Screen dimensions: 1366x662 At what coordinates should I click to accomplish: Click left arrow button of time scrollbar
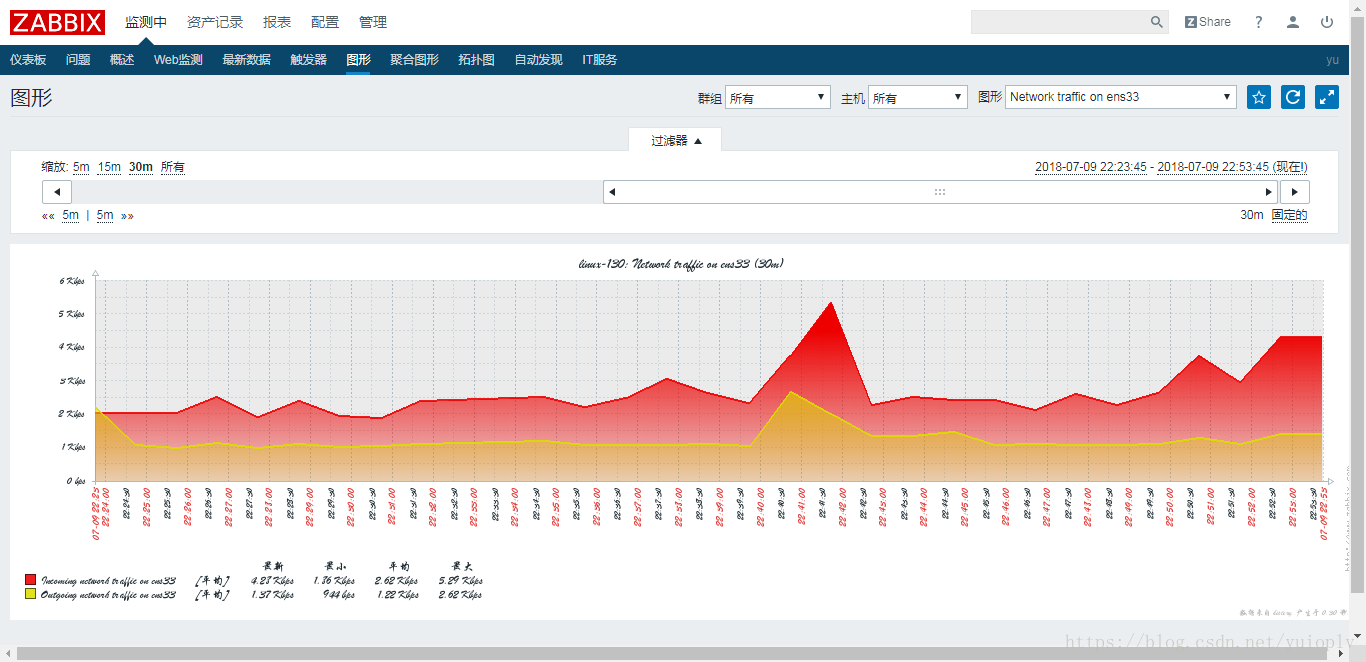(57, 192)
